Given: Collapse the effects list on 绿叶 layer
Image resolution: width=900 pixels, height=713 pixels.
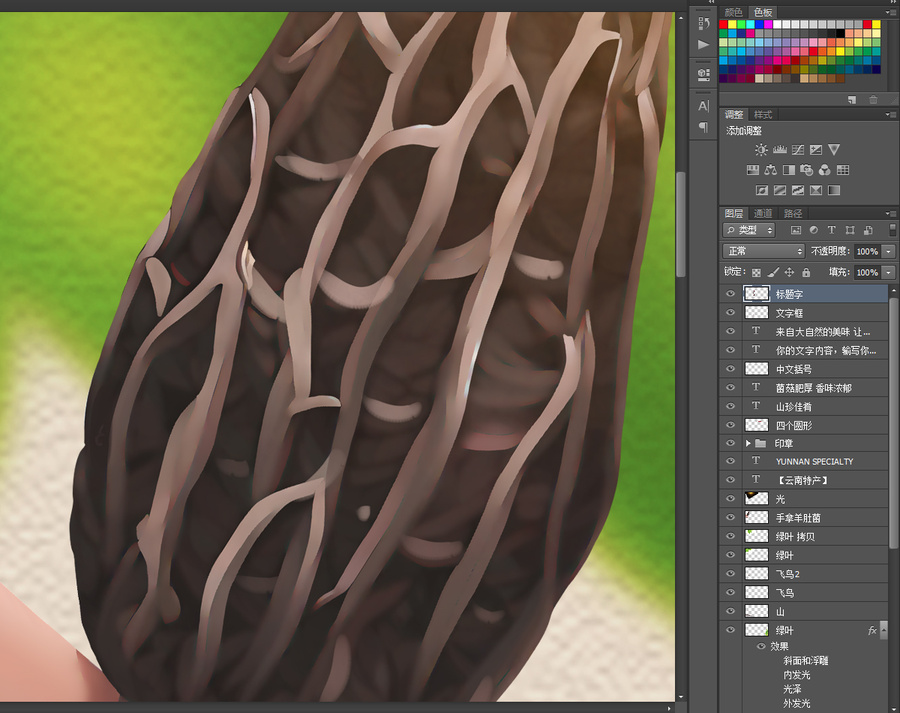Looking at the screenshot, I should [x=884, y=630].
